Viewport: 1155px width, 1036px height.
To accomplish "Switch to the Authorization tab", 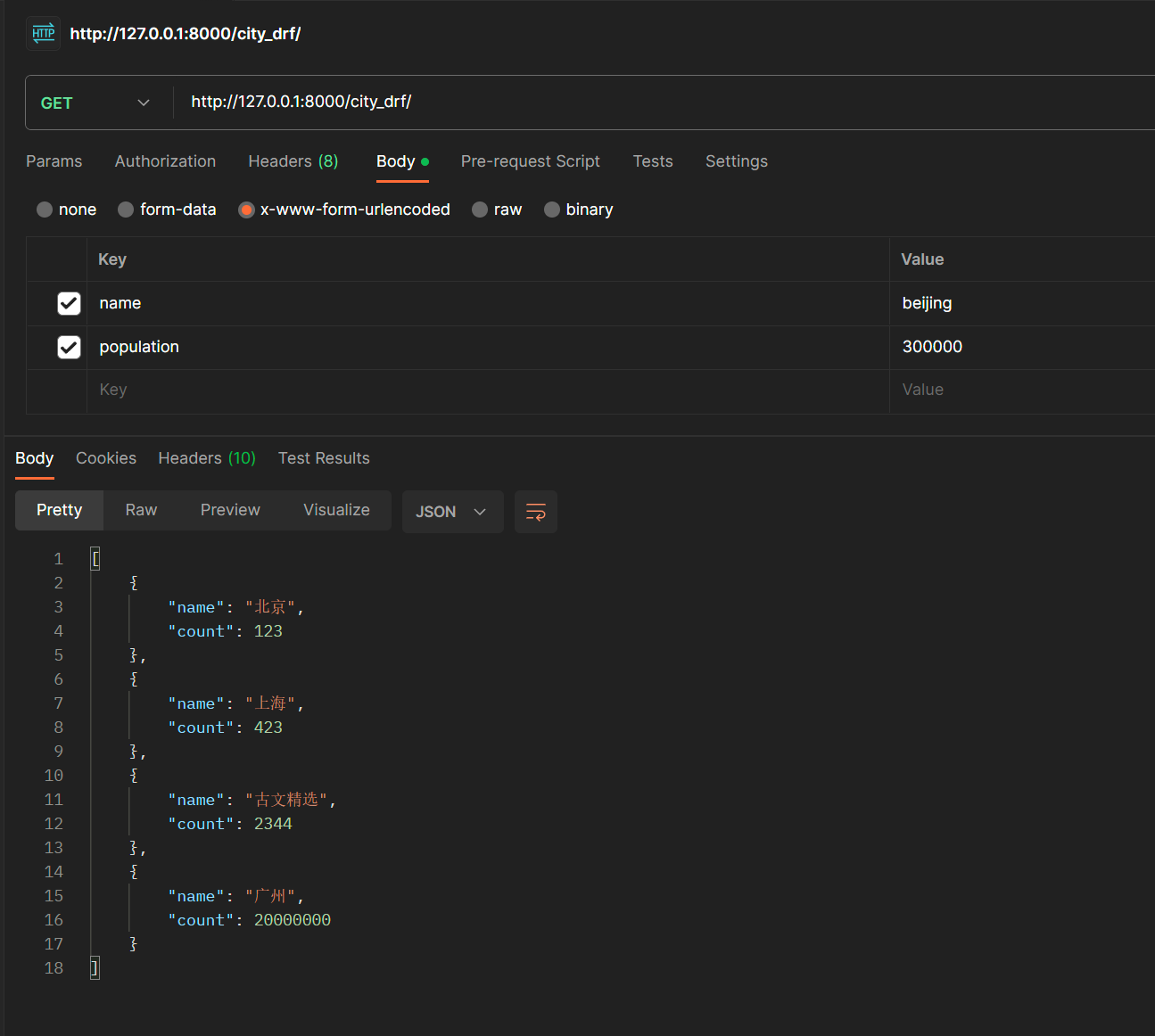I will 165,161.
